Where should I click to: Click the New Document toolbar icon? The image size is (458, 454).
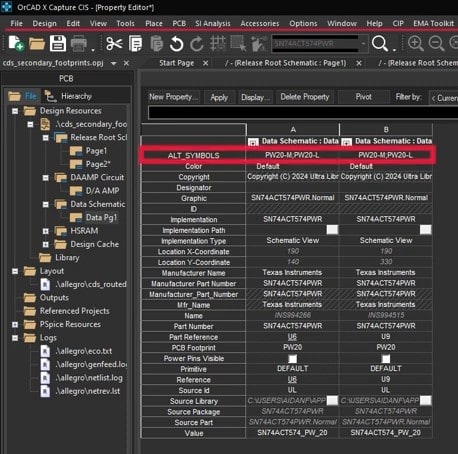(x=16, y=43)
